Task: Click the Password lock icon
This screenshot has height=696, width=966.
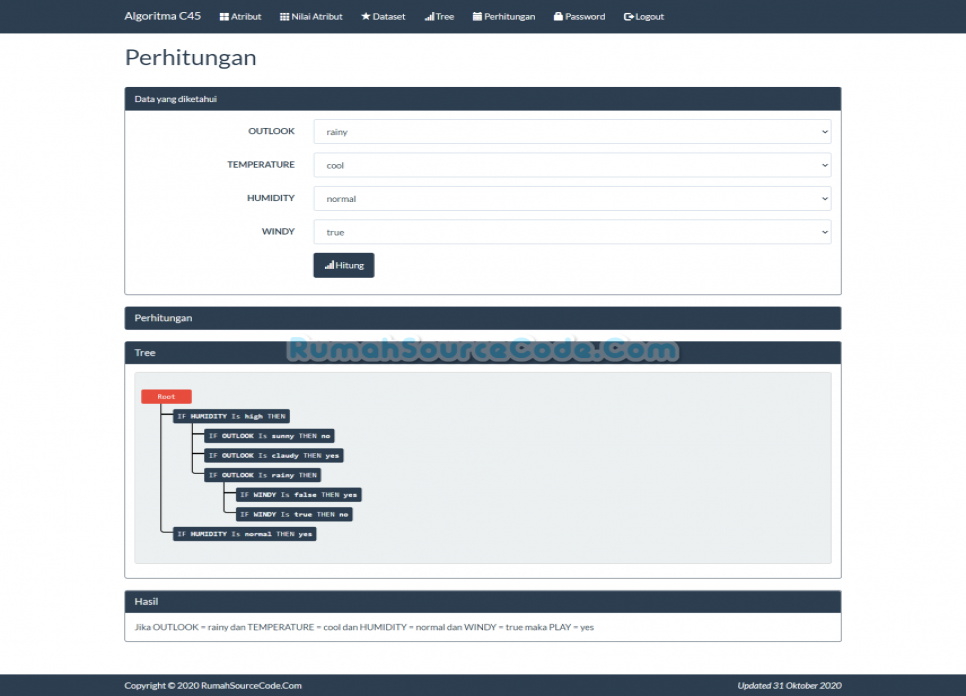Action: pos(557,16)
